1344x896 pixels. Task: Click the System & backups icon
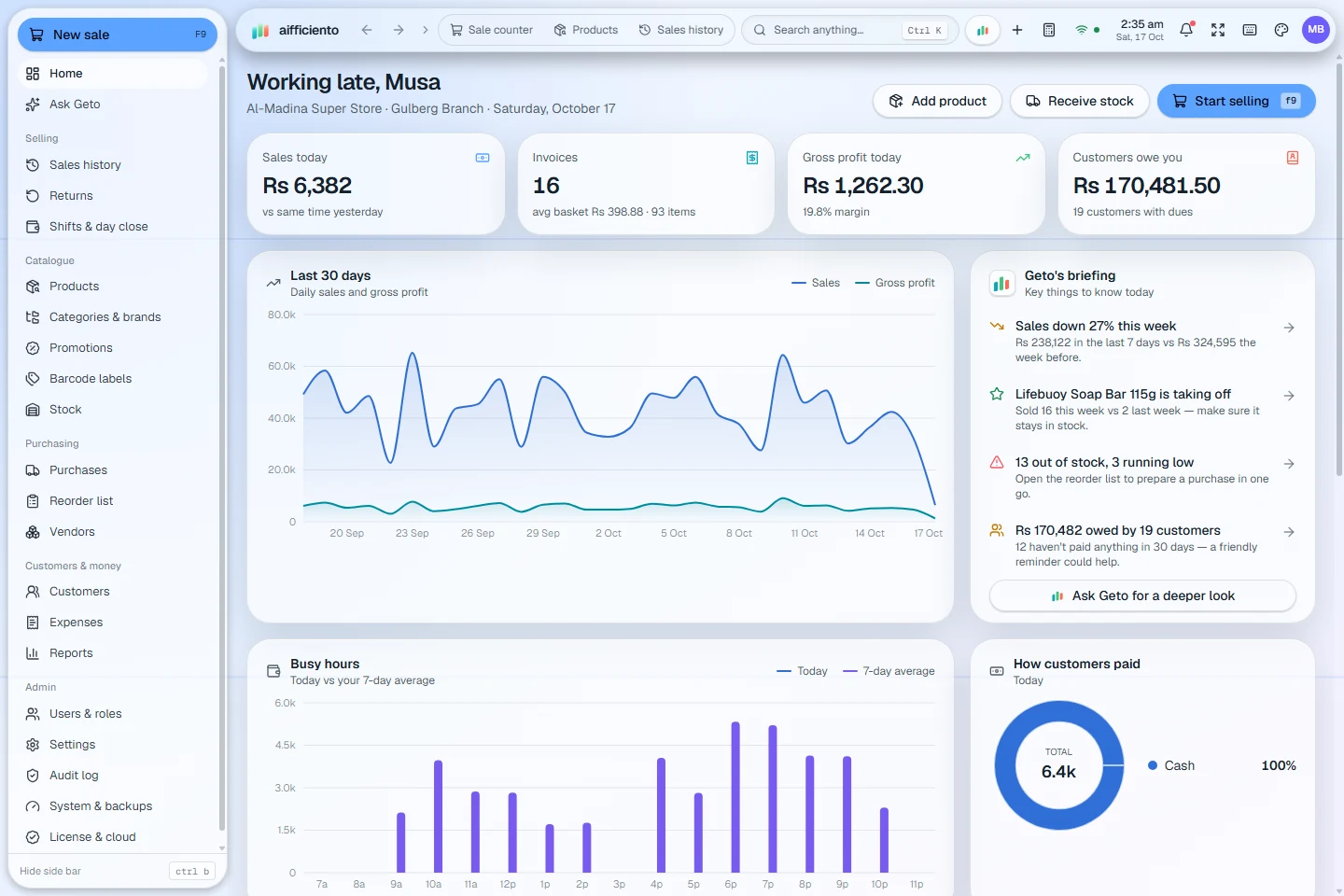(33, 806)
